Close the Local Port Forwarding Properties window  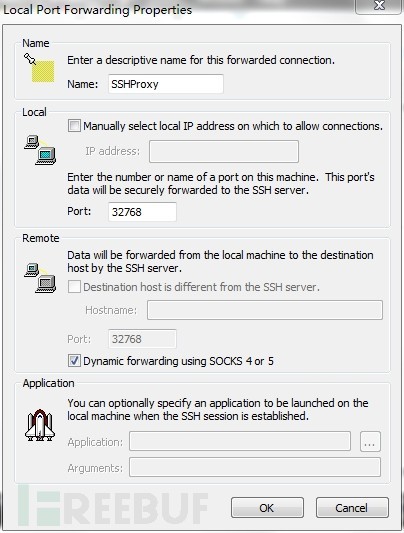(379, 6)
